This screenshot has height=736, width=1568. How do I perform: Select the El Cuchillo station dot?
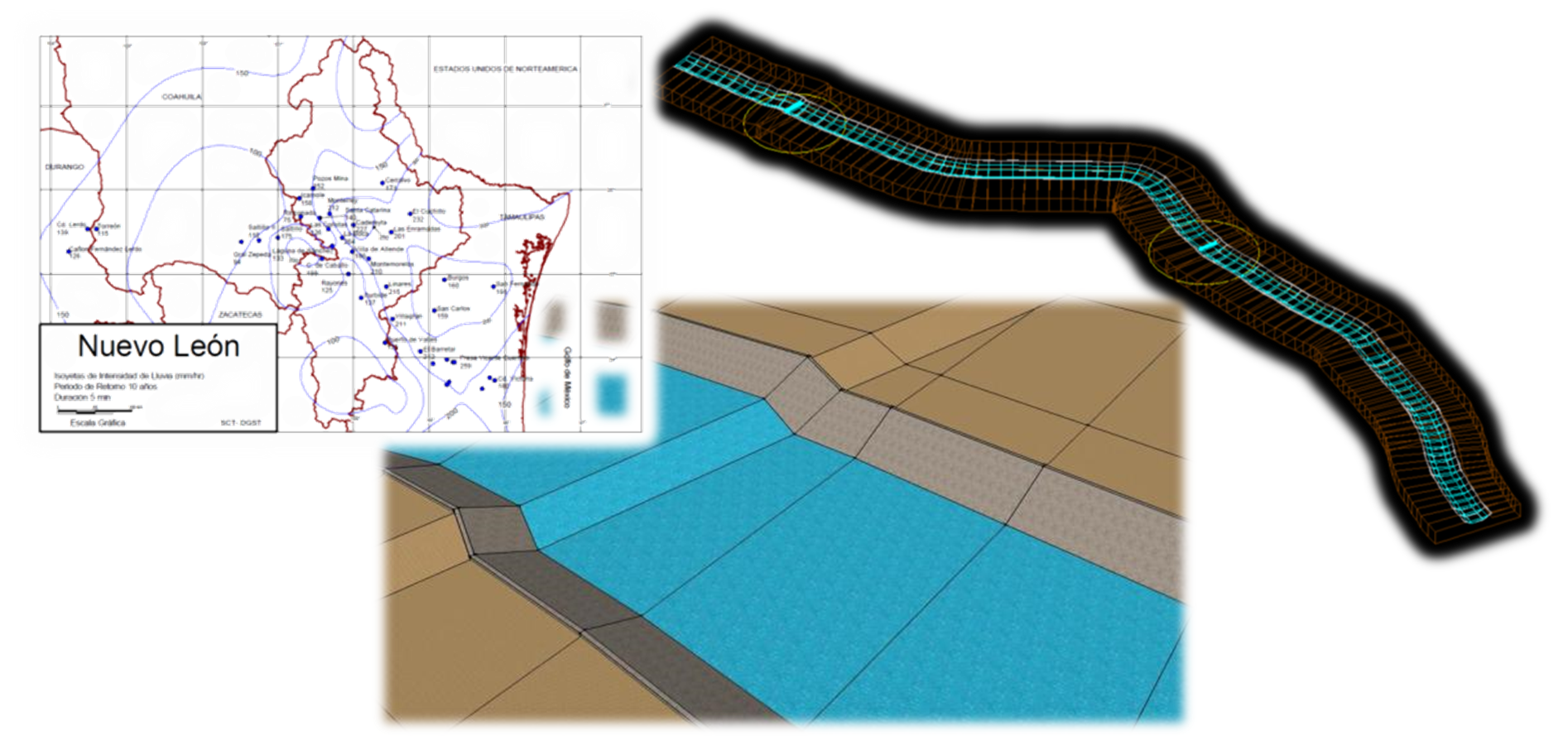410,213
